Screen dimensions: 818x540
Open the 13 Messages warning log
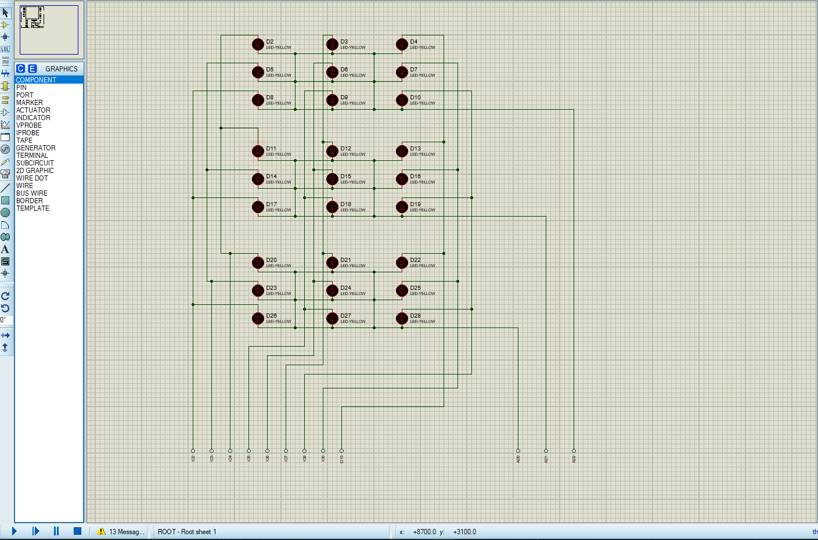[120, 532]
